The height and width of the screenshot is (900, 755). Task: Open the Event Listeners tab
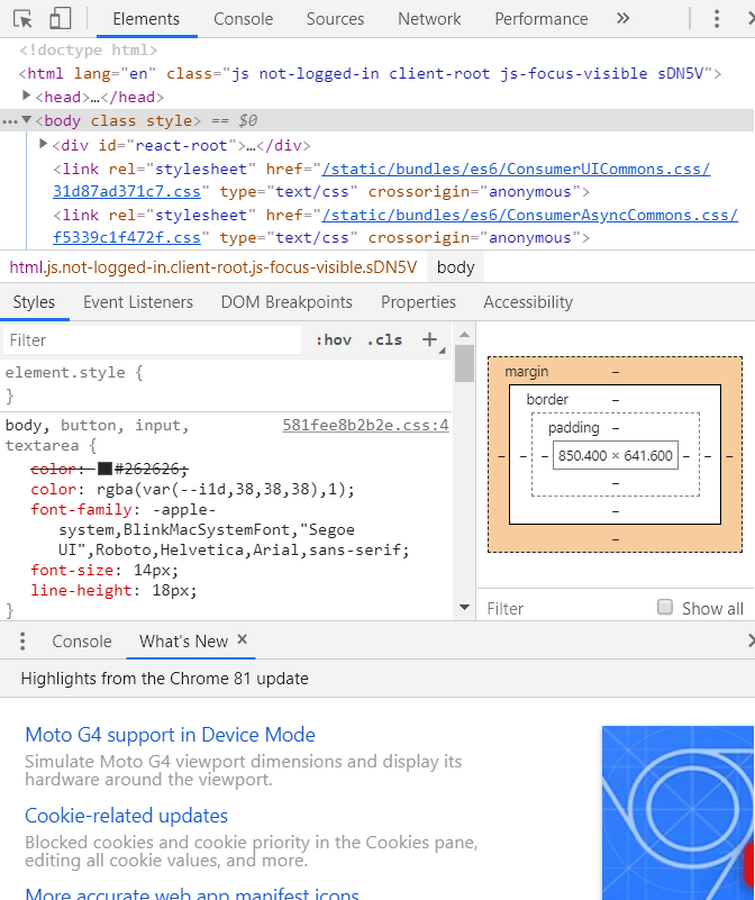coord(138,302)
